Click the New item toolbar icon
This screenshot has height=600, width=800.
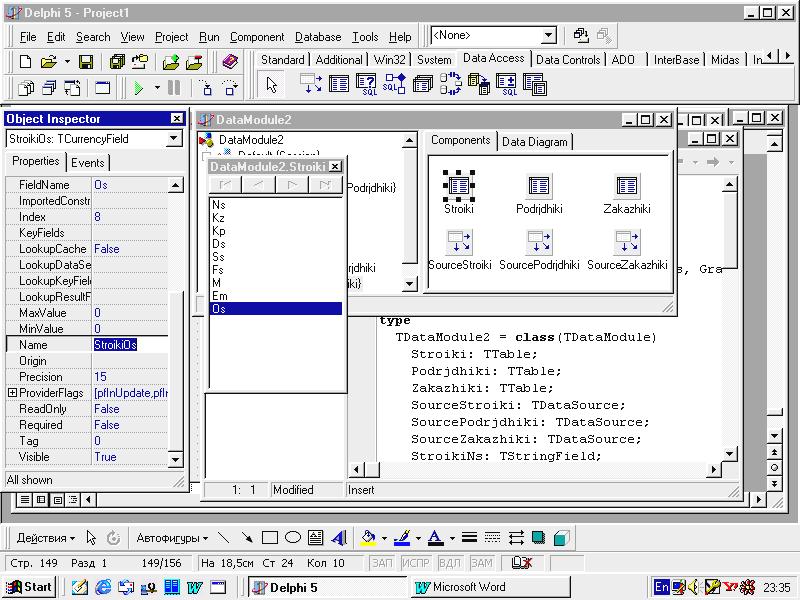[x=25, y=62]
